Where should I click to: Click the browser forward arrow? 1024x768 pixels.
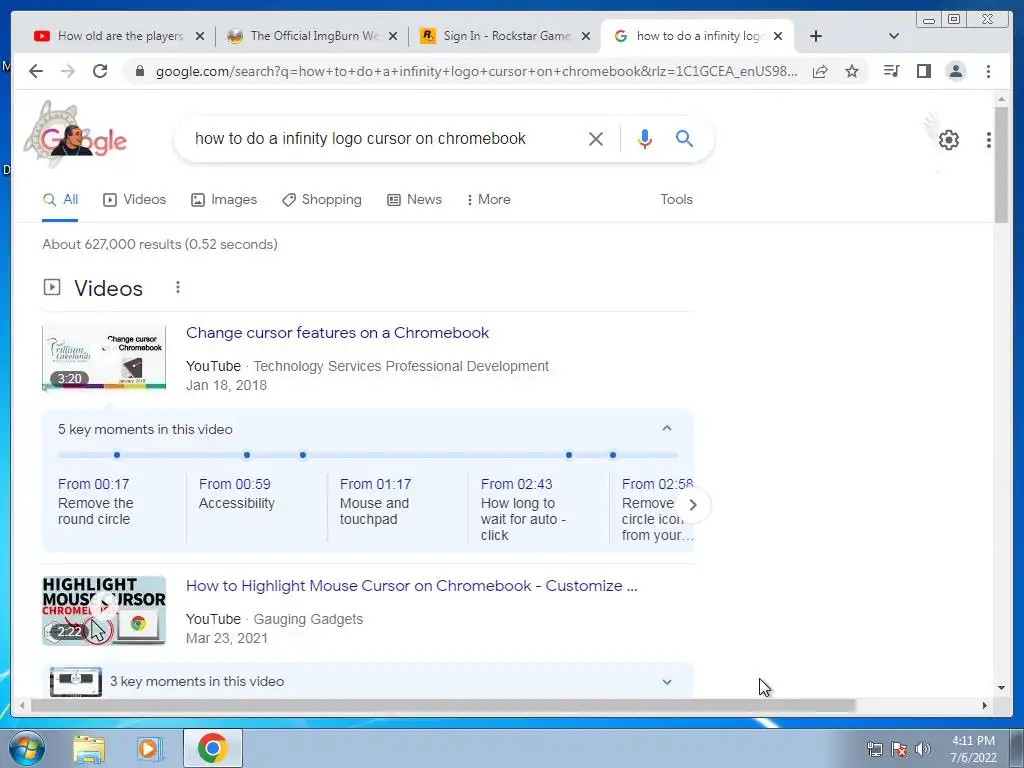(68, 71)
